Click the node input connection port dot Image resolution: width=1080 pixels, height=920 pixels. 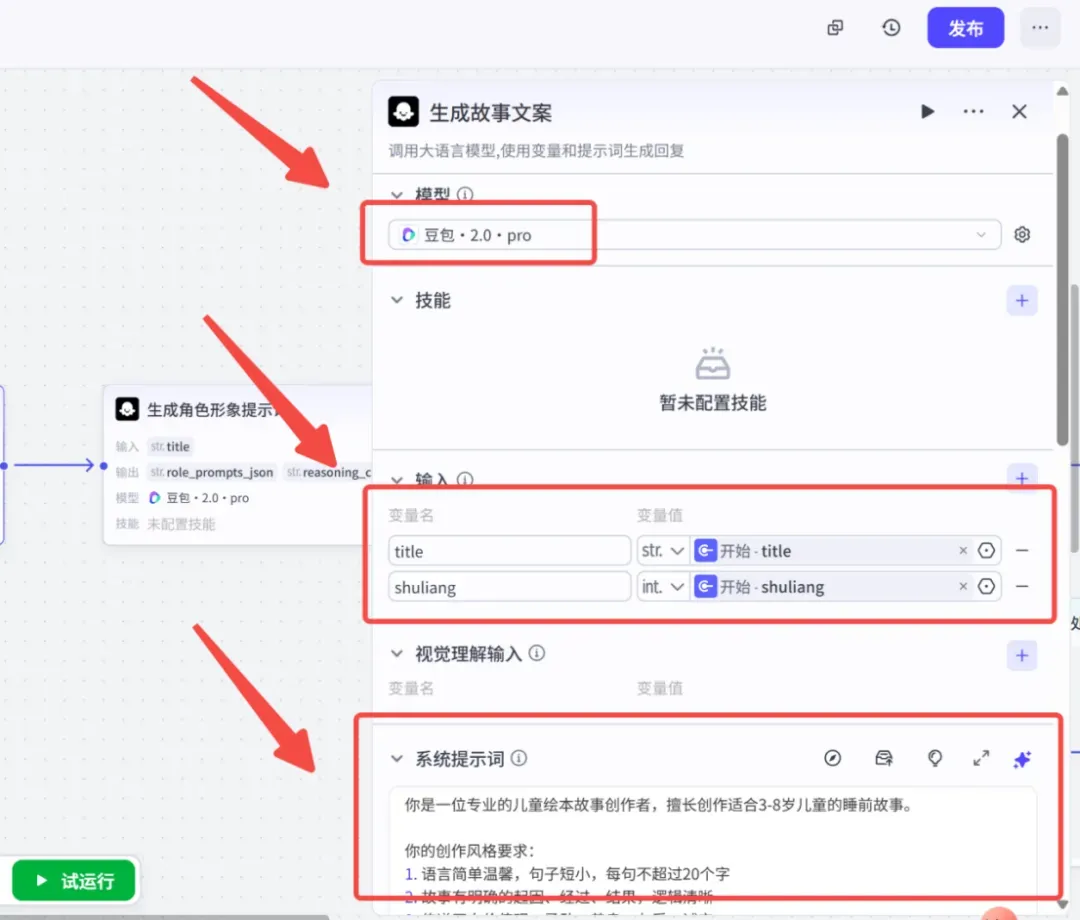[x=103, y=466]
